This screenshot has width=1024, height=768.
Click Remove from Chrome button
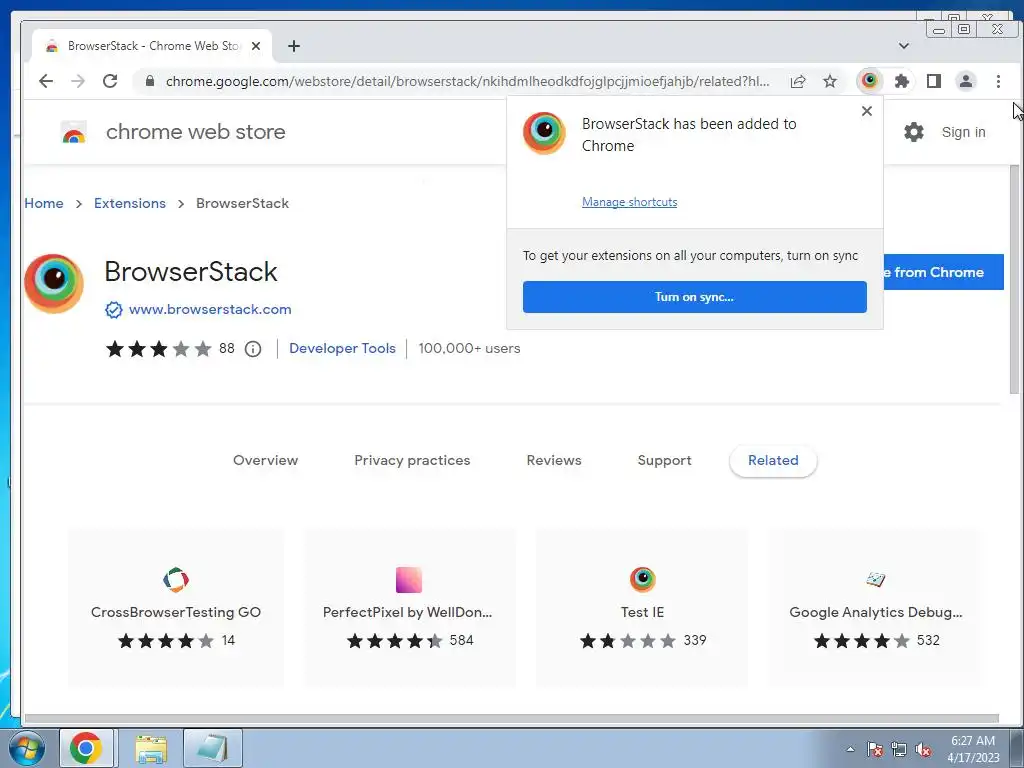pyautogui.click(x=943, y=272)
